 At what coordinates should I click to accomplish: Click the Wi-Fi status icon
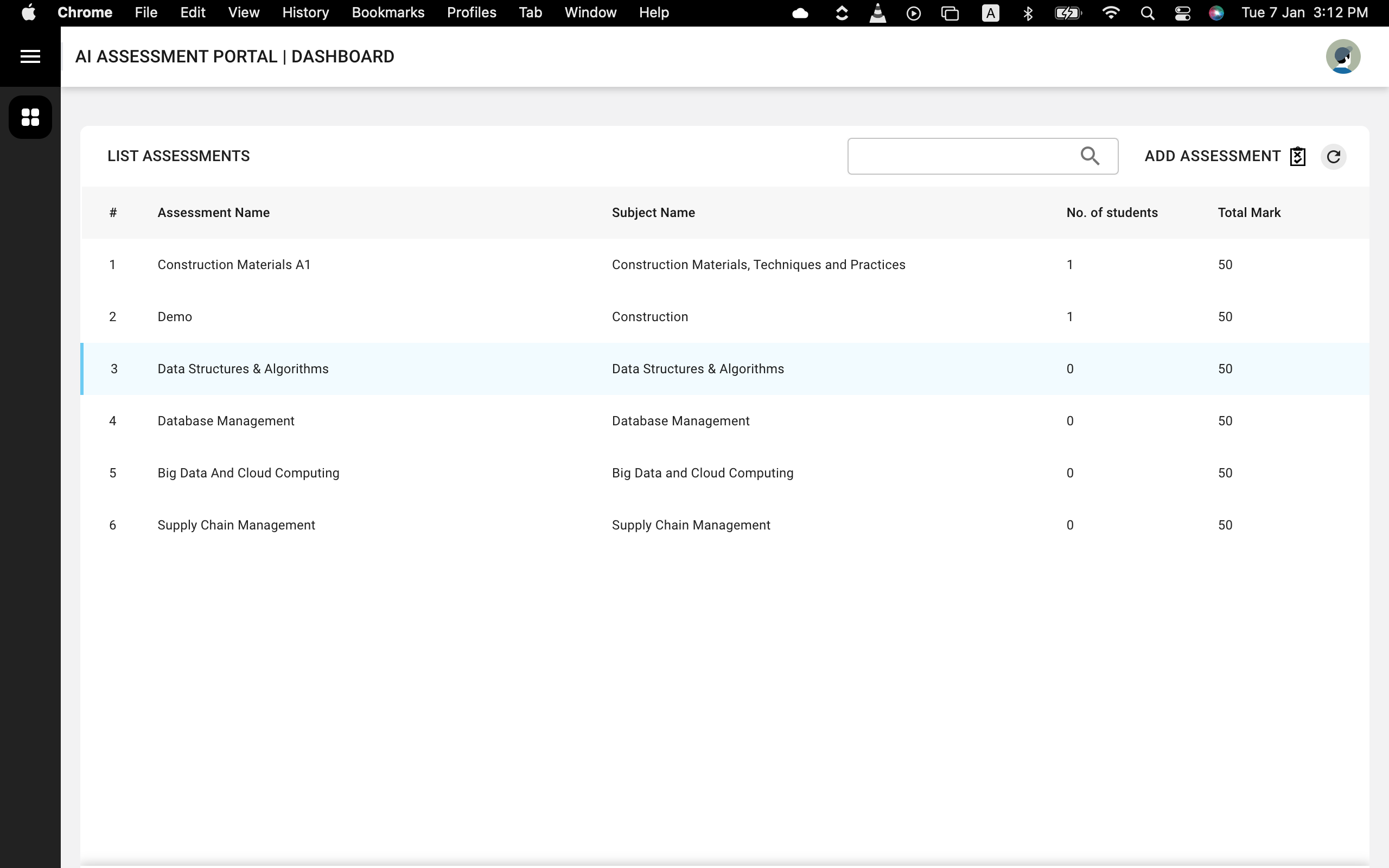click(1111, 12)
